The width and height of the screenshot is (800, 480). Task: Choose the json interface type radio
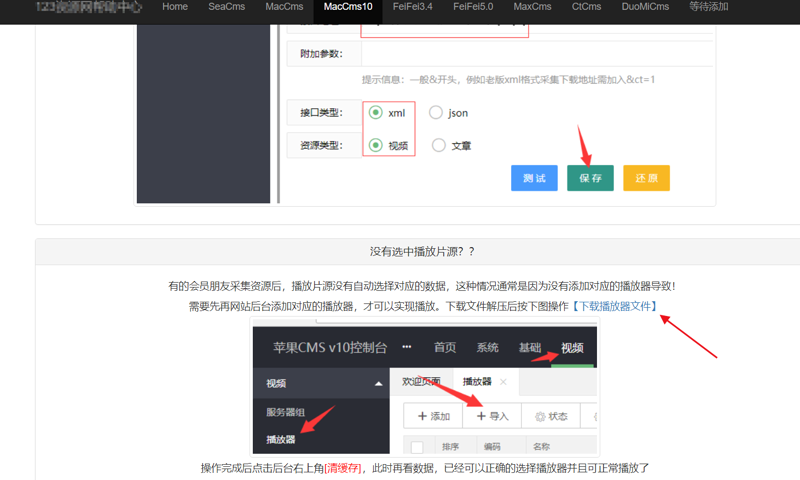pyautogui.click(x=436, y=113)
